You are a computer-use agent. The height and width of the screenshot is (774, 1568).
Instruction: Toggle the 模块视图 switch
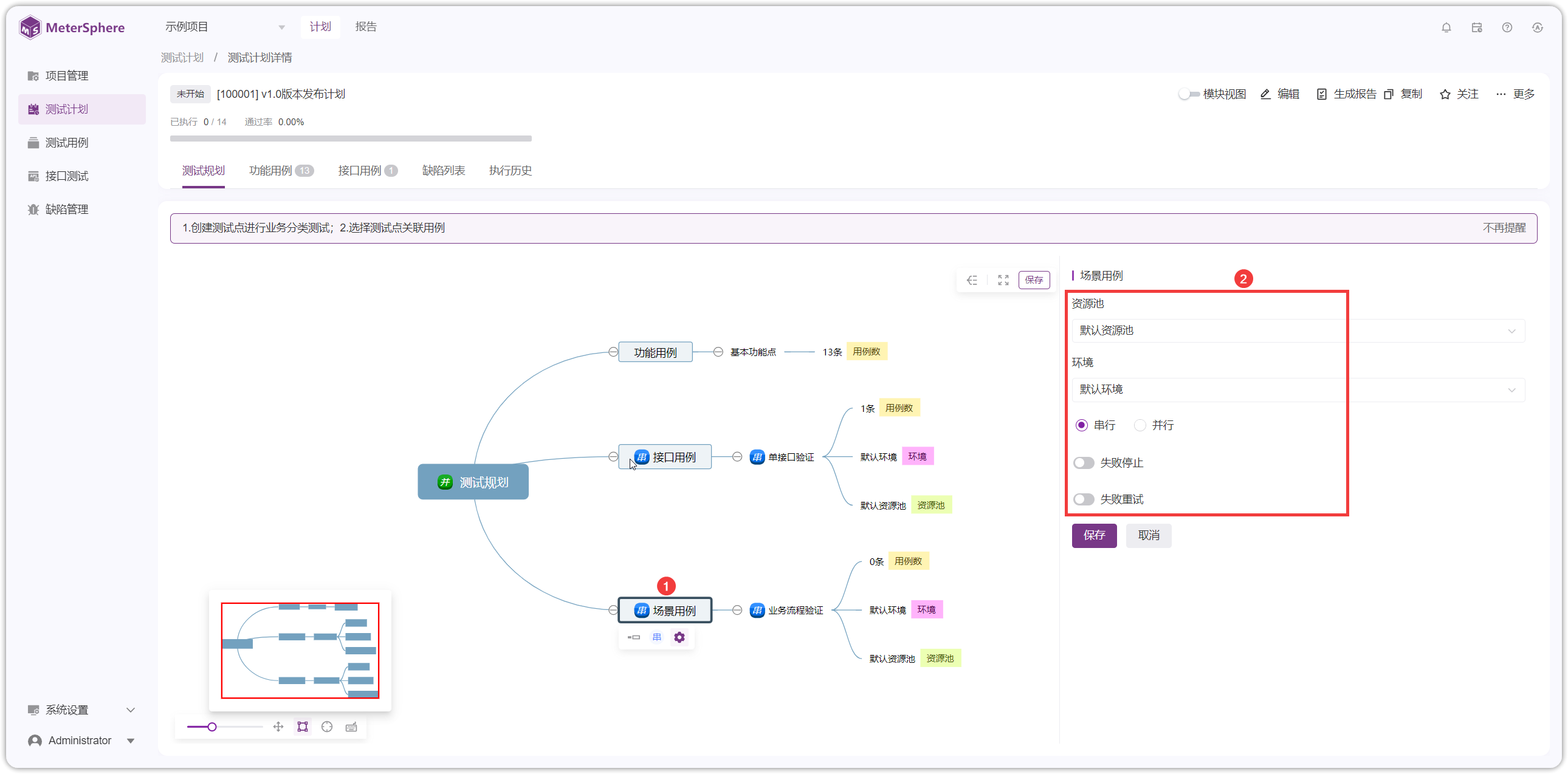pyautogui.click(x=1189, y=94)
